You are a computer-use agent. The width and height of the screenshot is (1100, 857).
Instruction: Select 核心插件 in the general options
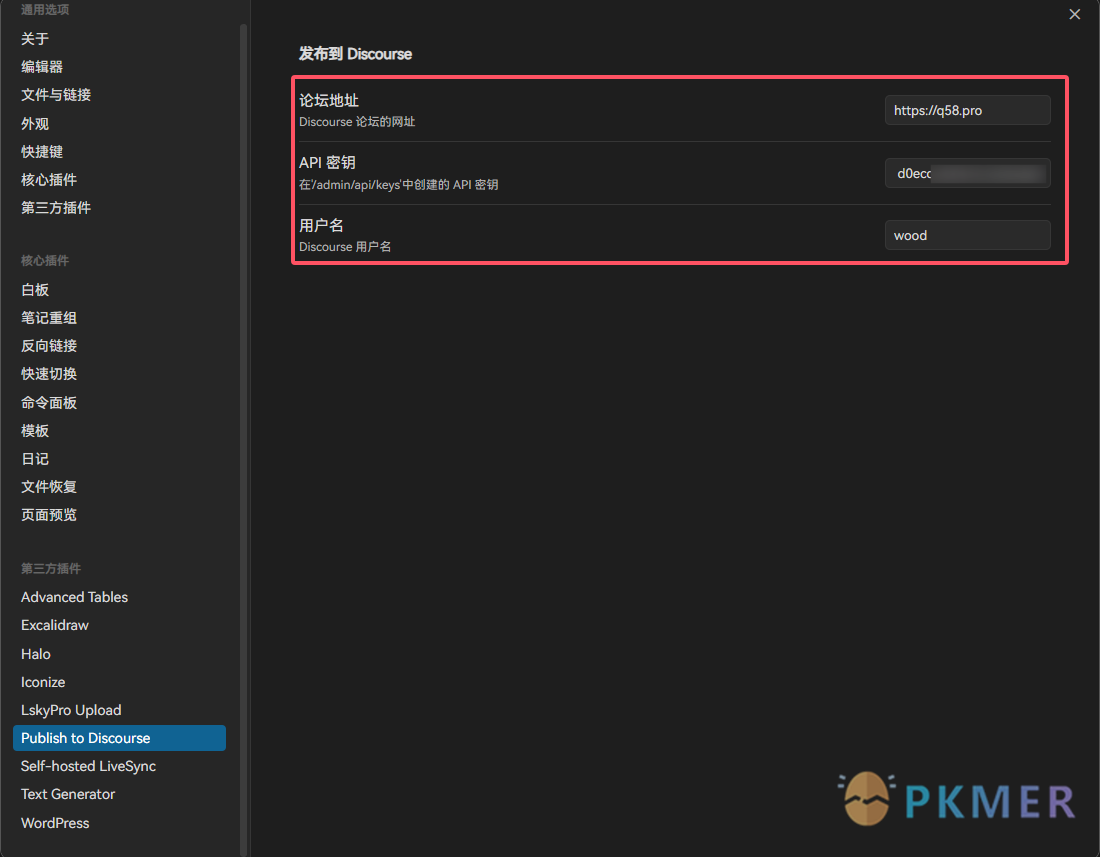coord(48,180)
